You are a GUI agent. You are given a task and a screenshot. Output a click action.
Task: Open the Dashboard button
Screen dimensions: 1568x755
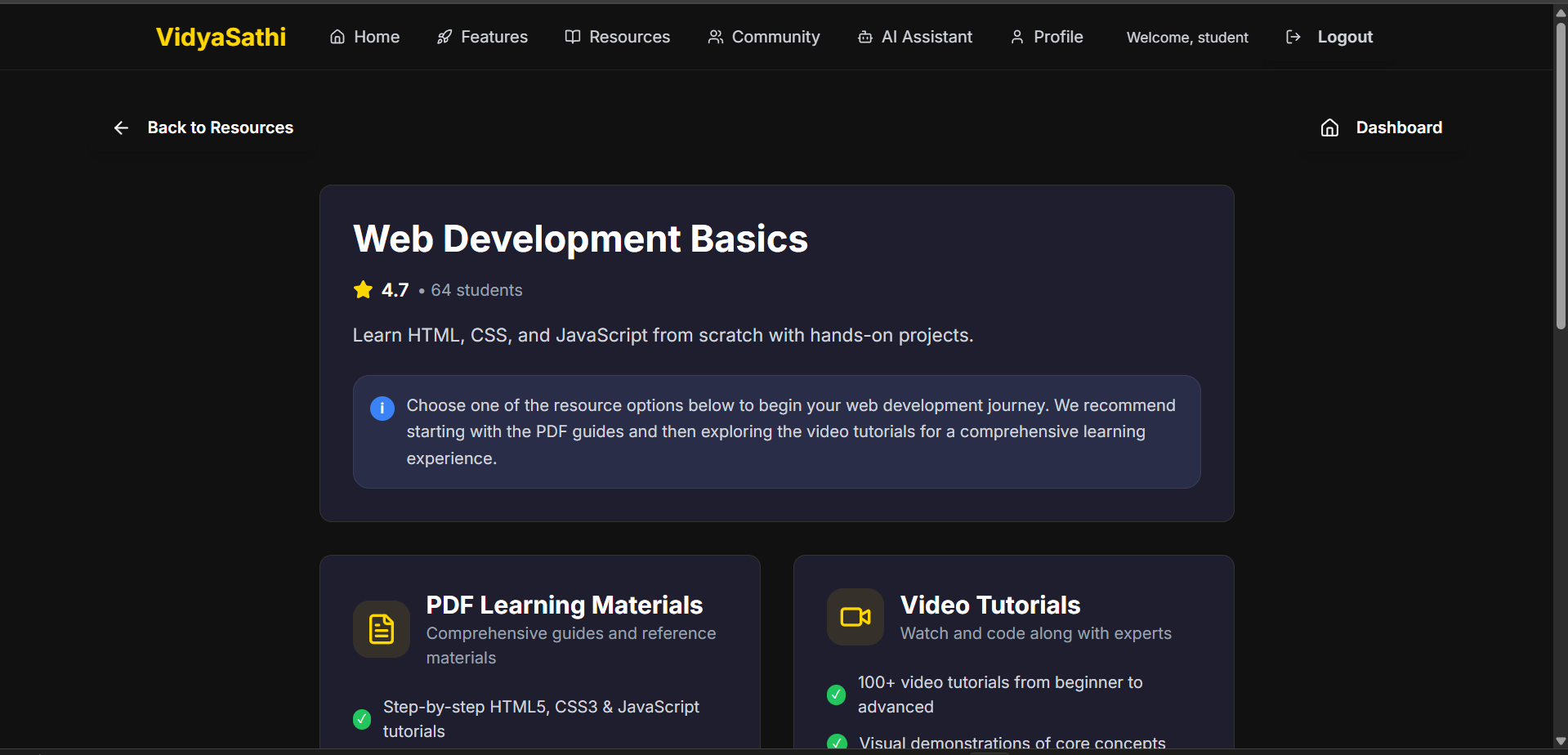pyautogui.click(x=1381, y=127)
